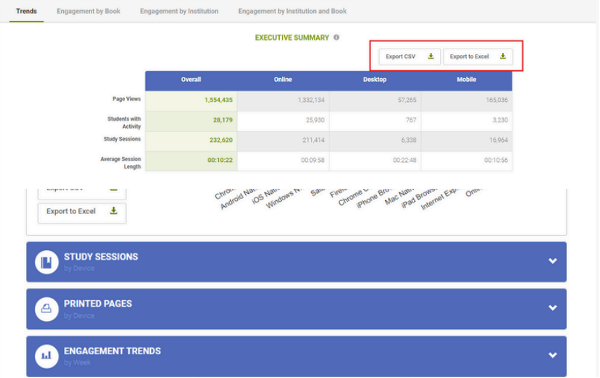Click the Students with Activity row label
Image resolution: width=600 pixels, height=378 pixels.
click(124, 123)
